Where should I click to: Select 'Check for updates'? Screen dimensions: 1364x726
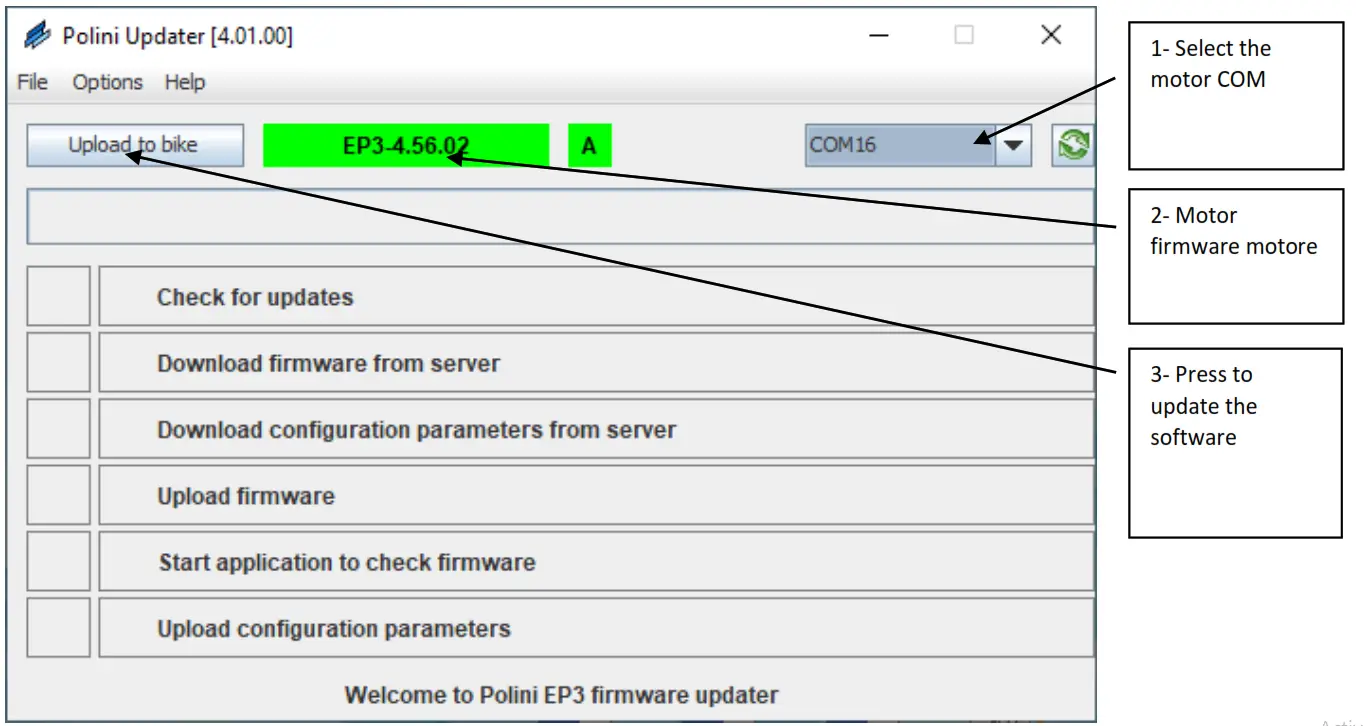coord(597,295)
